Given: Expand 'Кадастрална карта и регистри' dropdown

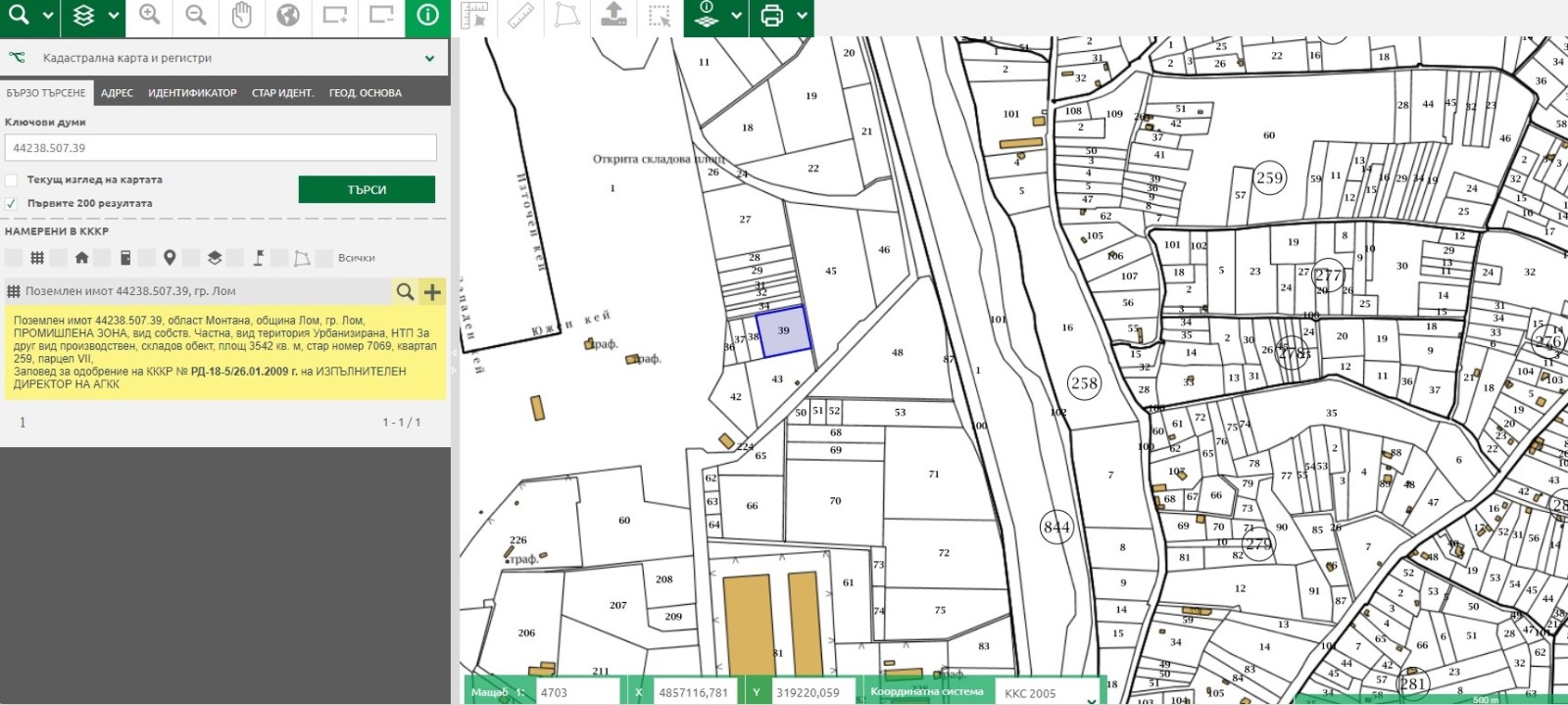Looking at the screenshot, I should coord(429,59).
